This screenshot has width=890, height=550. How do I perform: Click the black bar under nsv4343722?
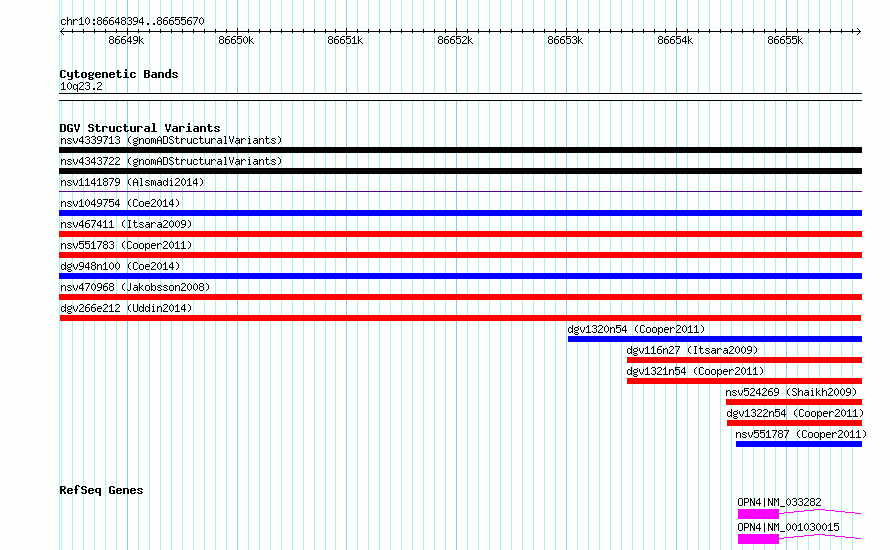[460, 171]
